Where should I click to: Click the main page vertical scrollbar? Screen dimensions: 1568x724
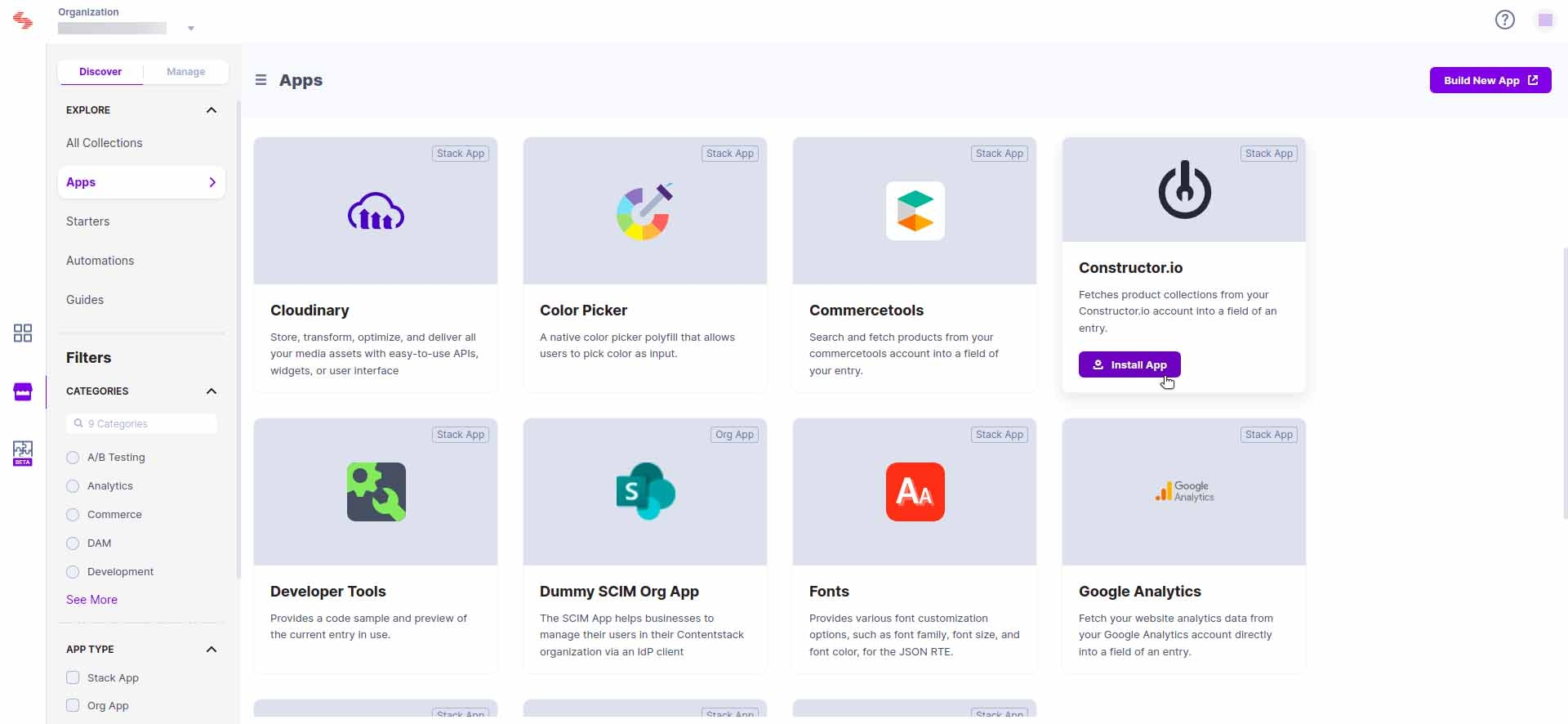1565,382
